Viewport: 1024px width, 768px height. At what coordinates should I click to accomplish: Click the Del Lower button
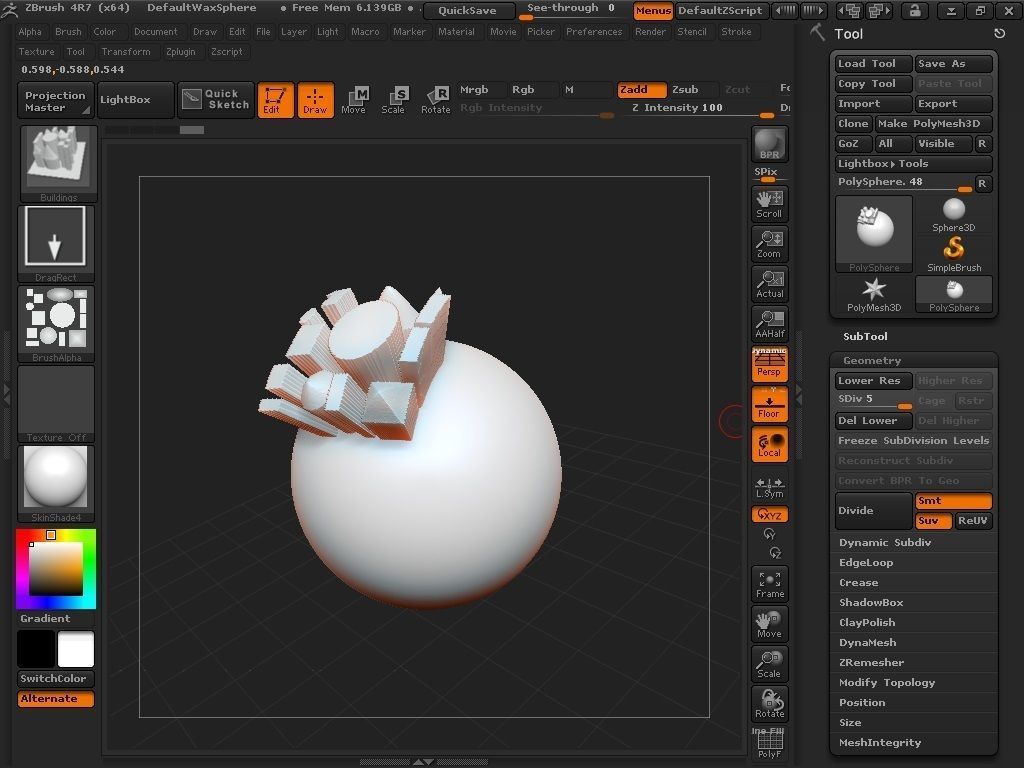coord(873,421)
